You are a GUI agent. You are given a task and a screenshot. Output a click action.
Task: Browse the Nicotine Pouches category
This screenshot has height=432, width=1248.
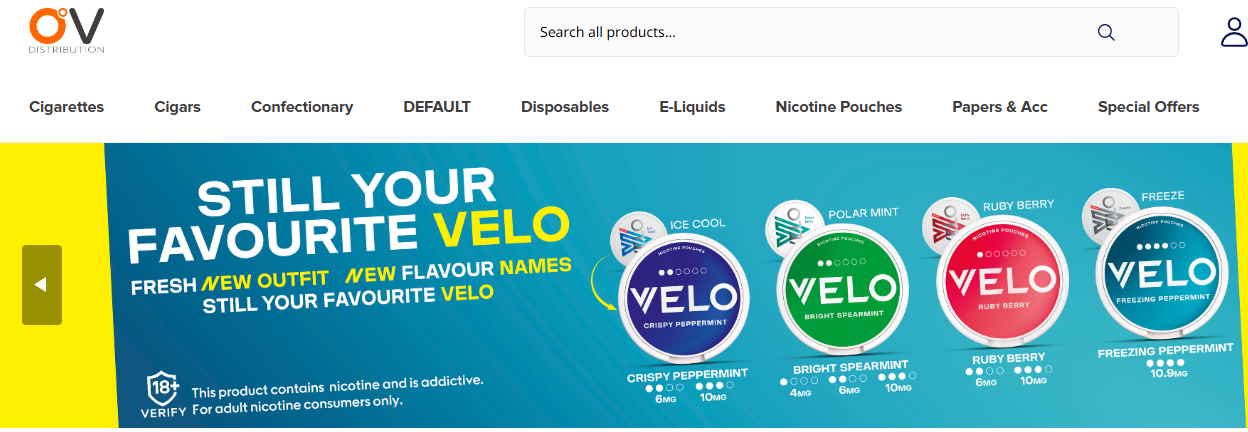pyautogui.click(x=839, y=107)
